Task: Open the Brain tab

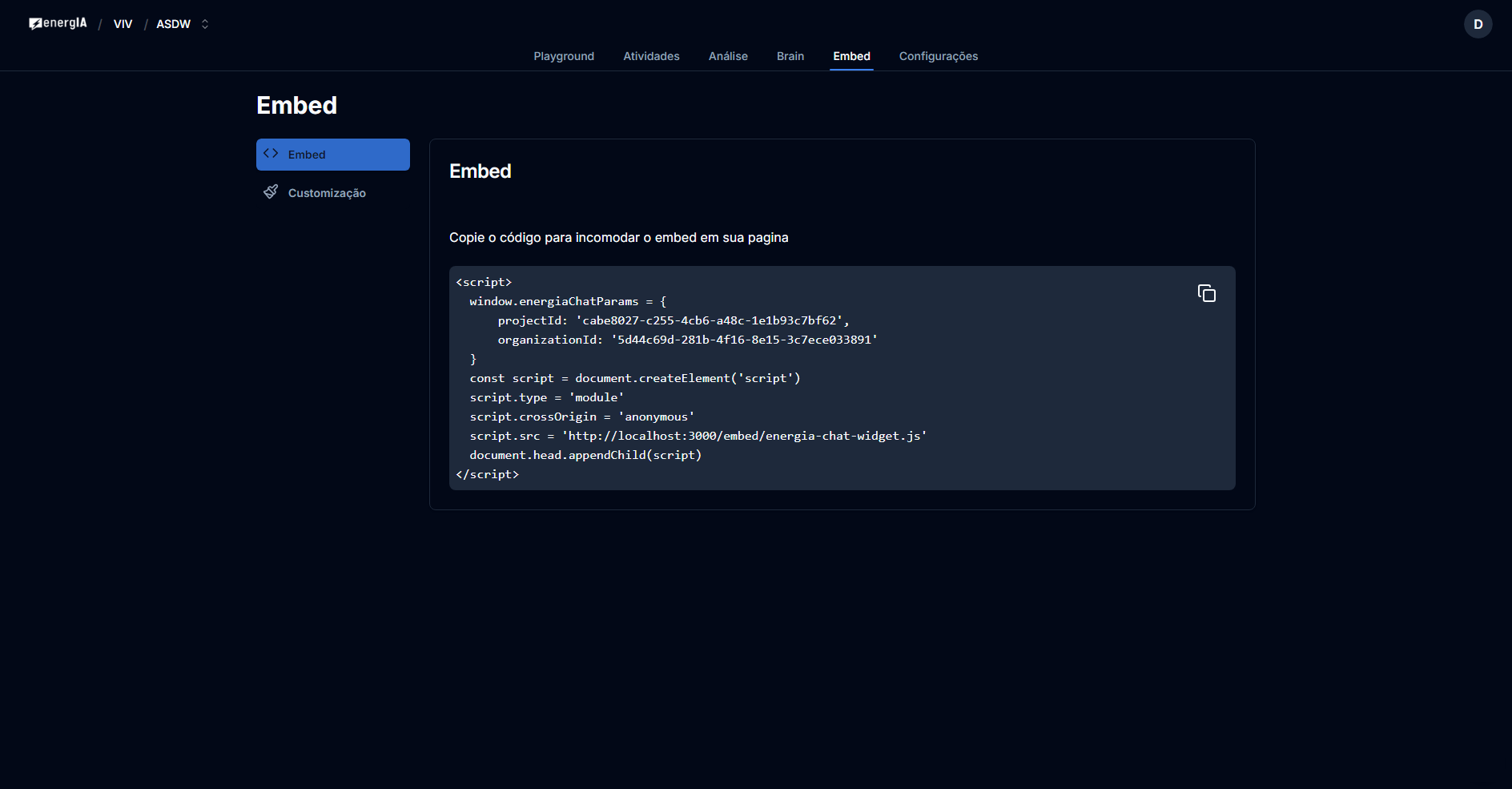Action: [x=790, y=56]
